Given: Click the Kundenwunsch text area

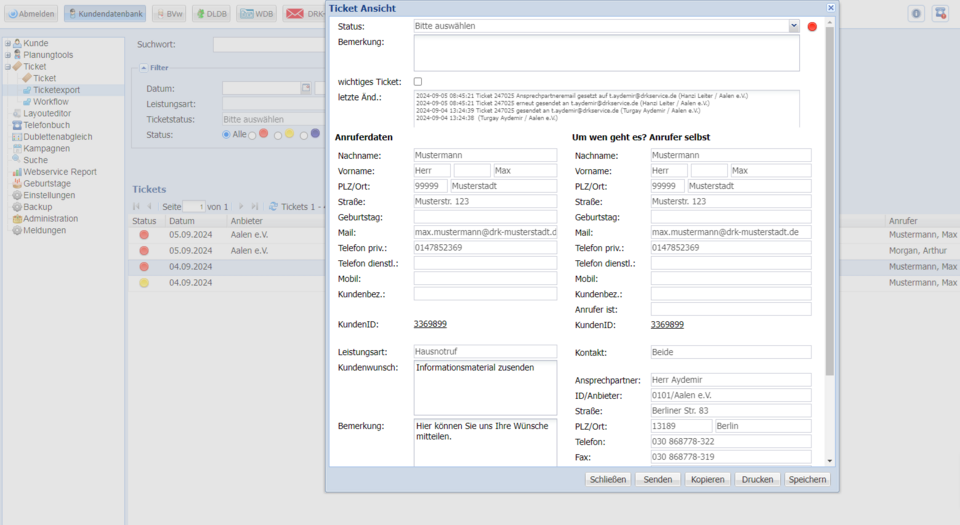Looking at the screenshot, I should point(486,388).
